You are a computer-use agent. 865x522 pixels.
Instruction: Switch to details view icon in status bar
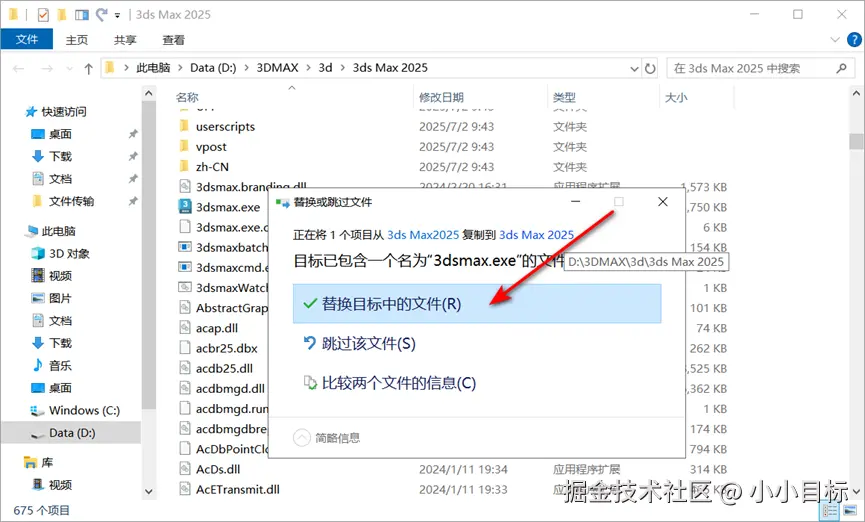pyautogui.click(x=830, y=511)
